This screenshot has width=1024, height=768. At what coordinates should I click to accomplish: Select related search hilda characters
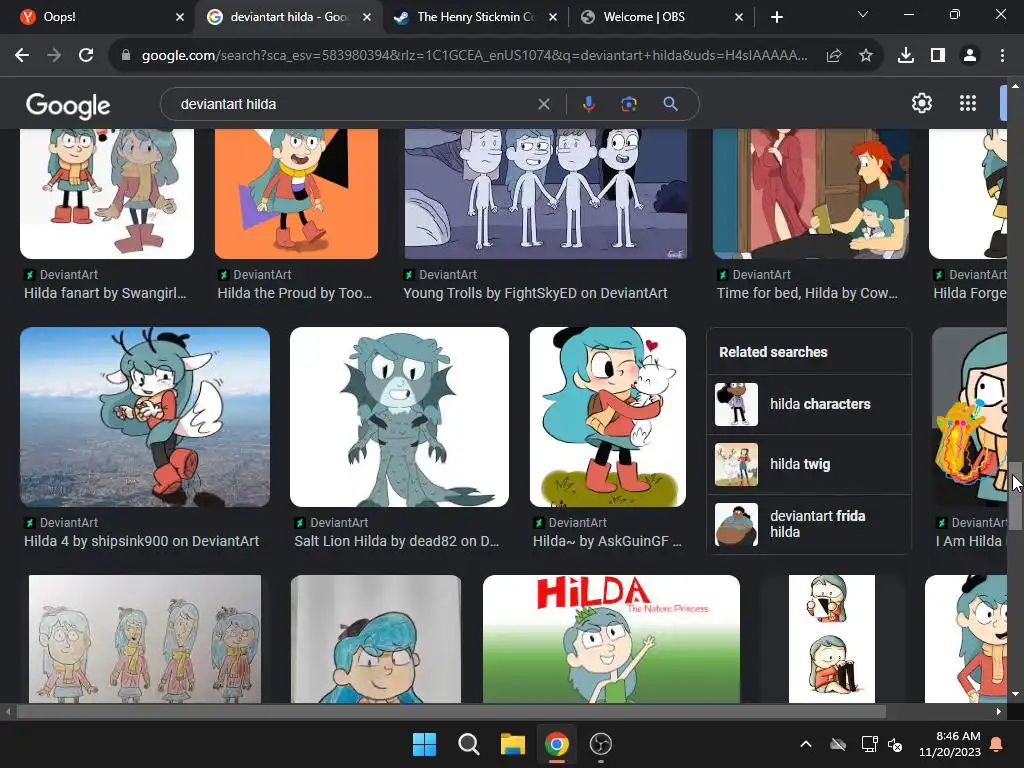(809, 404)
